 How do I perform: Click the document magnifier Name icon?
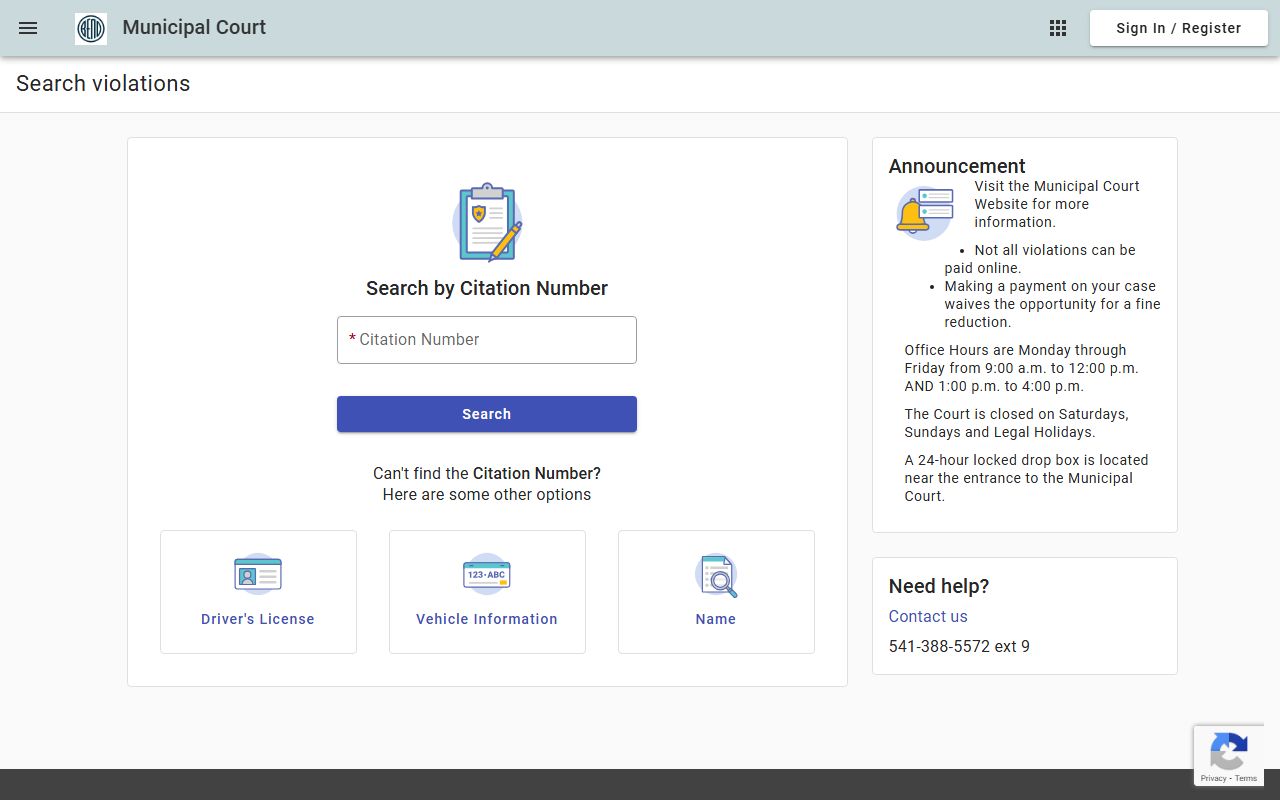(x=716, y=575)
